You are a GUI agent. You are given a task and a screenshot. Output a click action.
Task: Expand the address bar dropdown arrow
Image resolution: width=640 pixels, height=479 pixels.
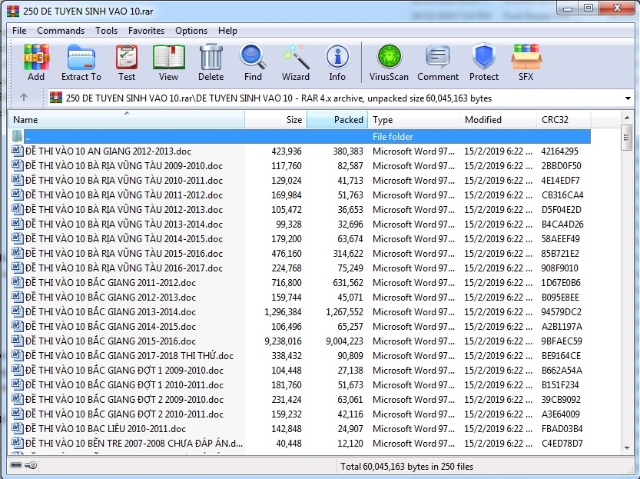click(628, 98)
